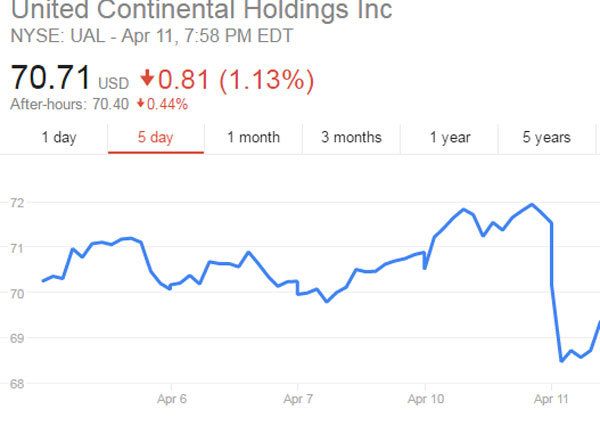Click the Apr 11 date axis label

(551, 398)
